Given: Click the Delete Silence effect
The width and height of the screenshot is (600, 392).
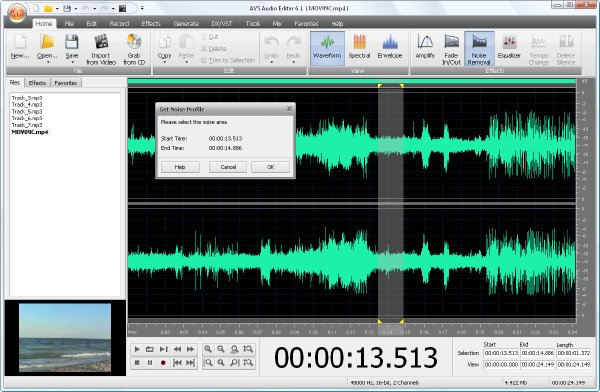Looking at the screenshot, I should pos(566,49).
